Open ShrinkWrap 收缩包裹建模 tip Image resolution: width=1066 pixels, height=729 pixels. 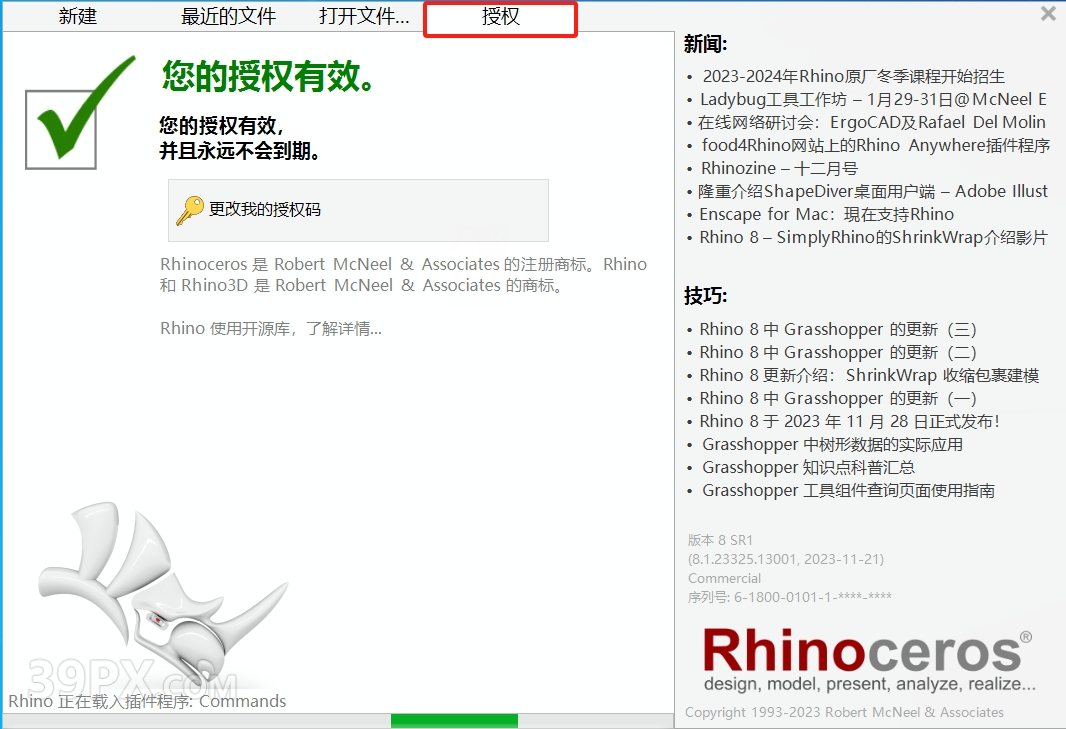870,376
